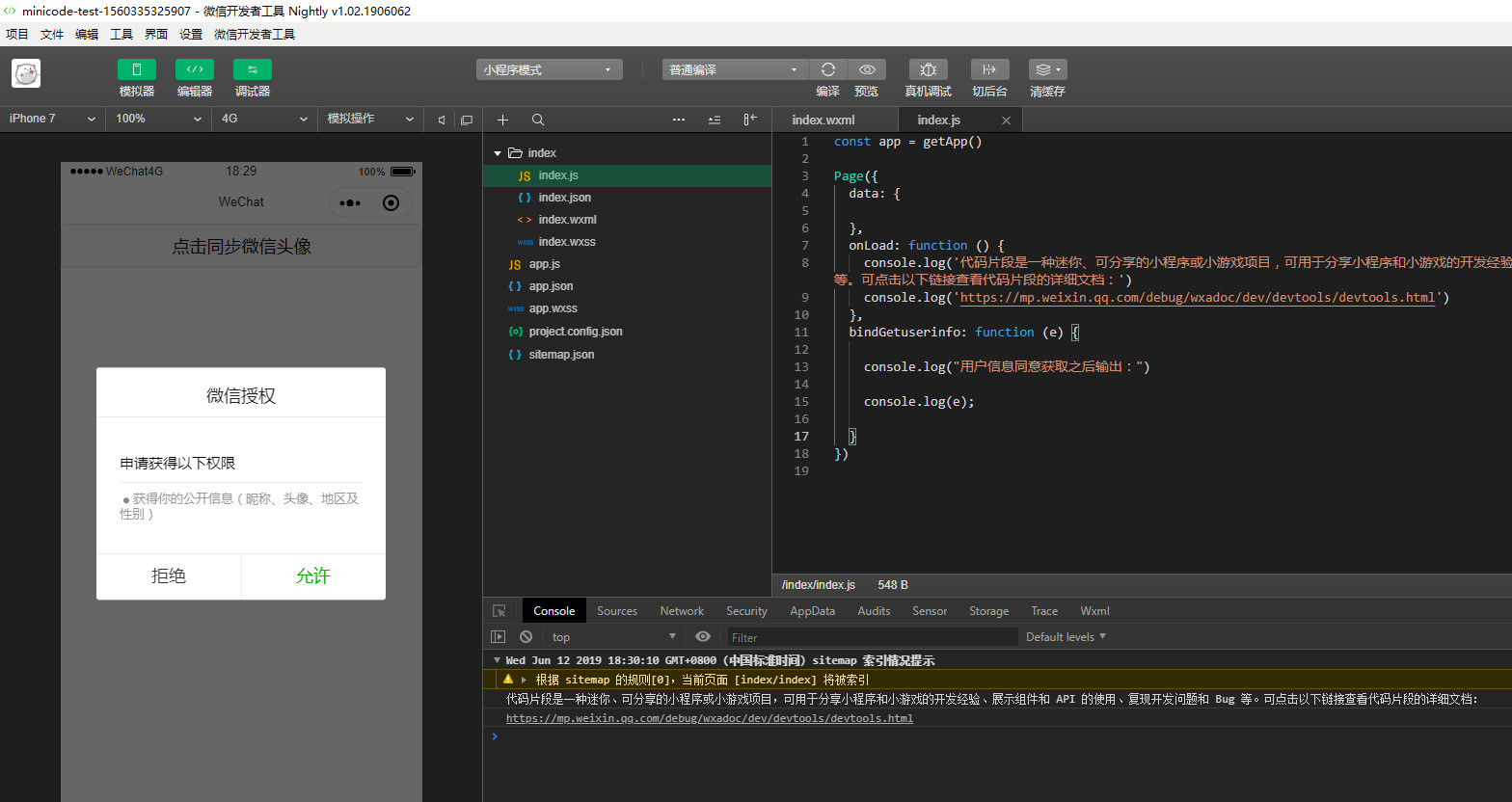Viewport: 1512px width, 802px height.
Task: Collapse the sitemap log group arrow
Action: click(497, 660)
